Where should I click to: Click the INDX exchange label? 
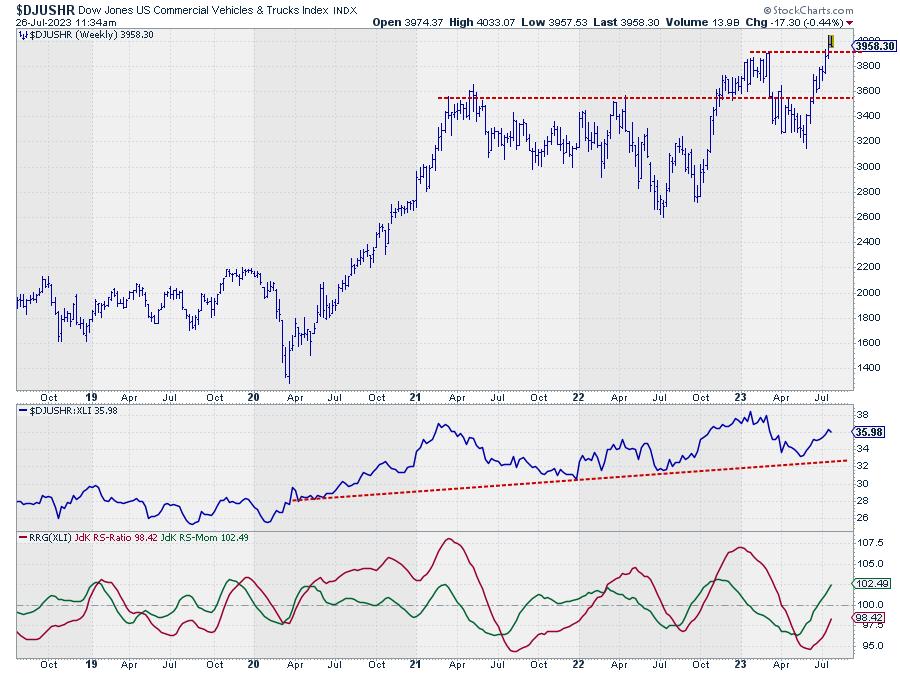[343, 9]
